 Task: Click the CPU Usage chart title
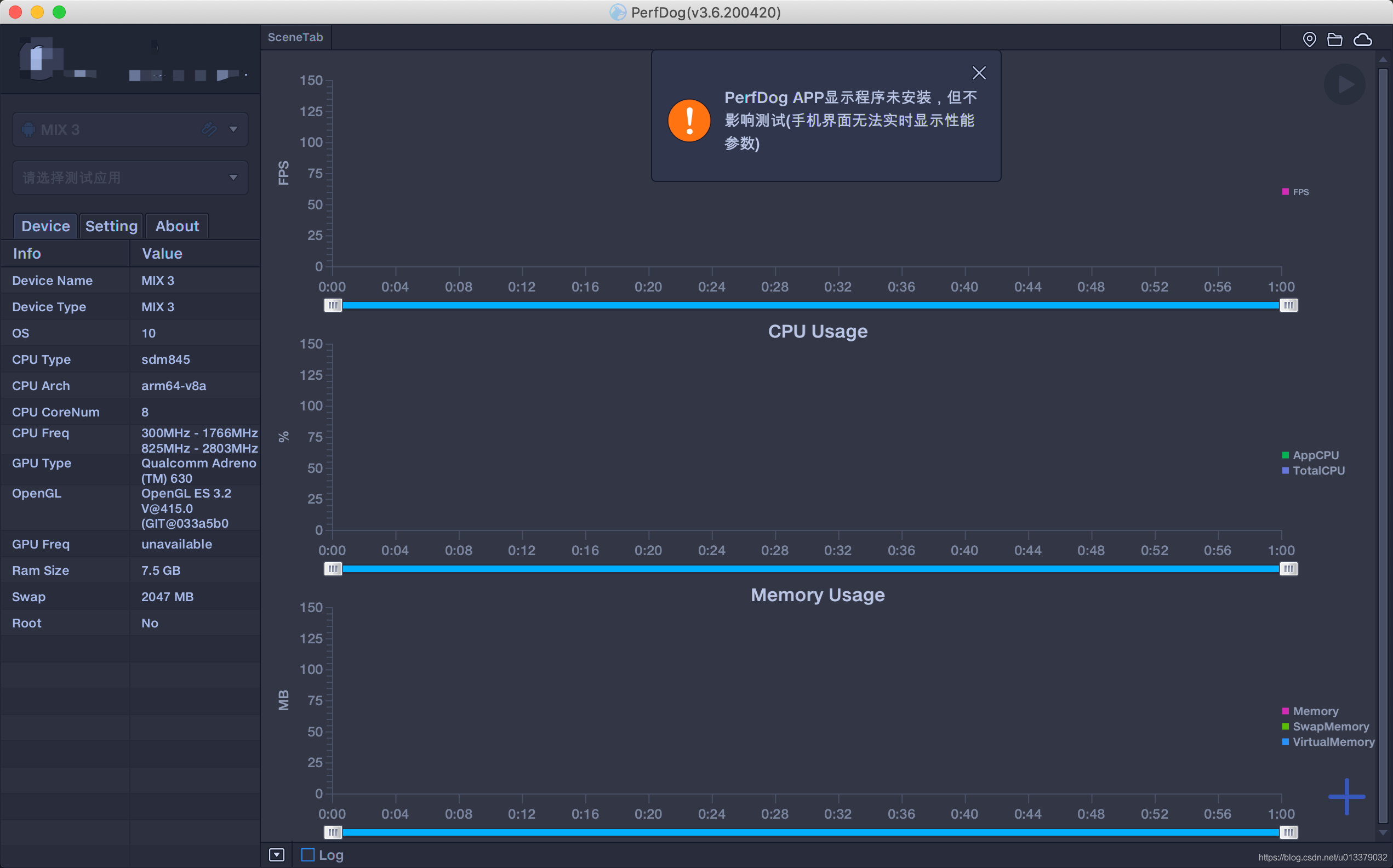[x=817, y=331]
